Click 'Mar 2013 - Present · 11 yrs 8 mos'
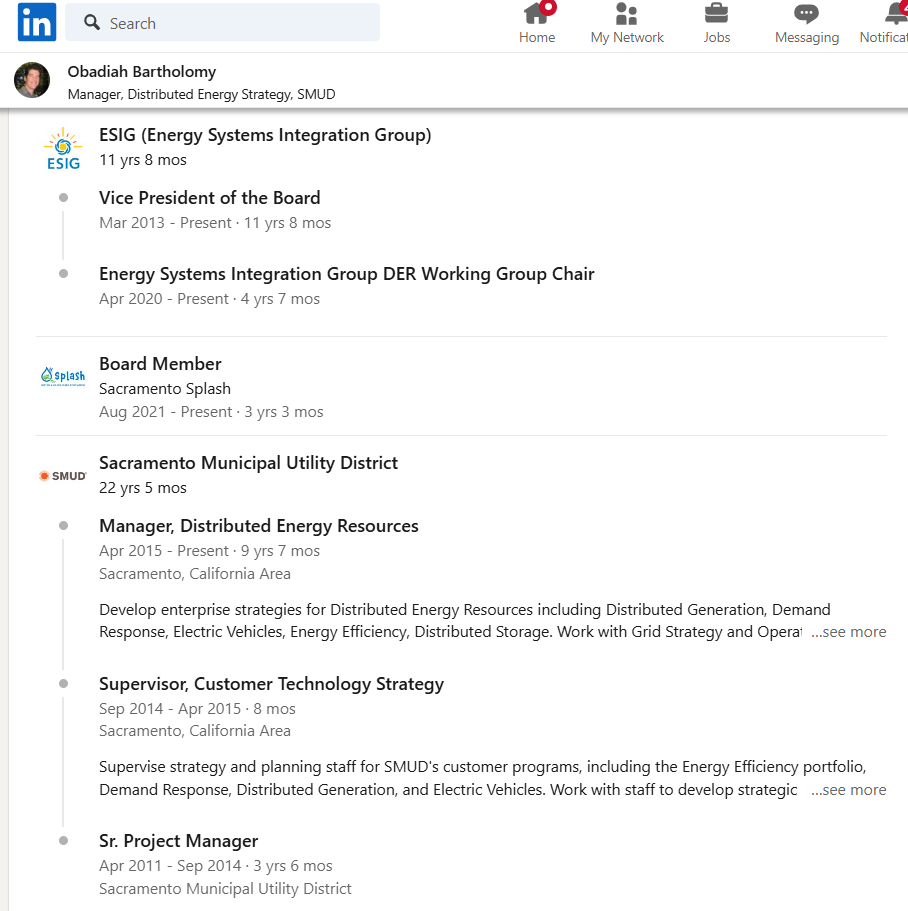Image resolution: width=908 pixels, height=911 pixels. point(215,223)
